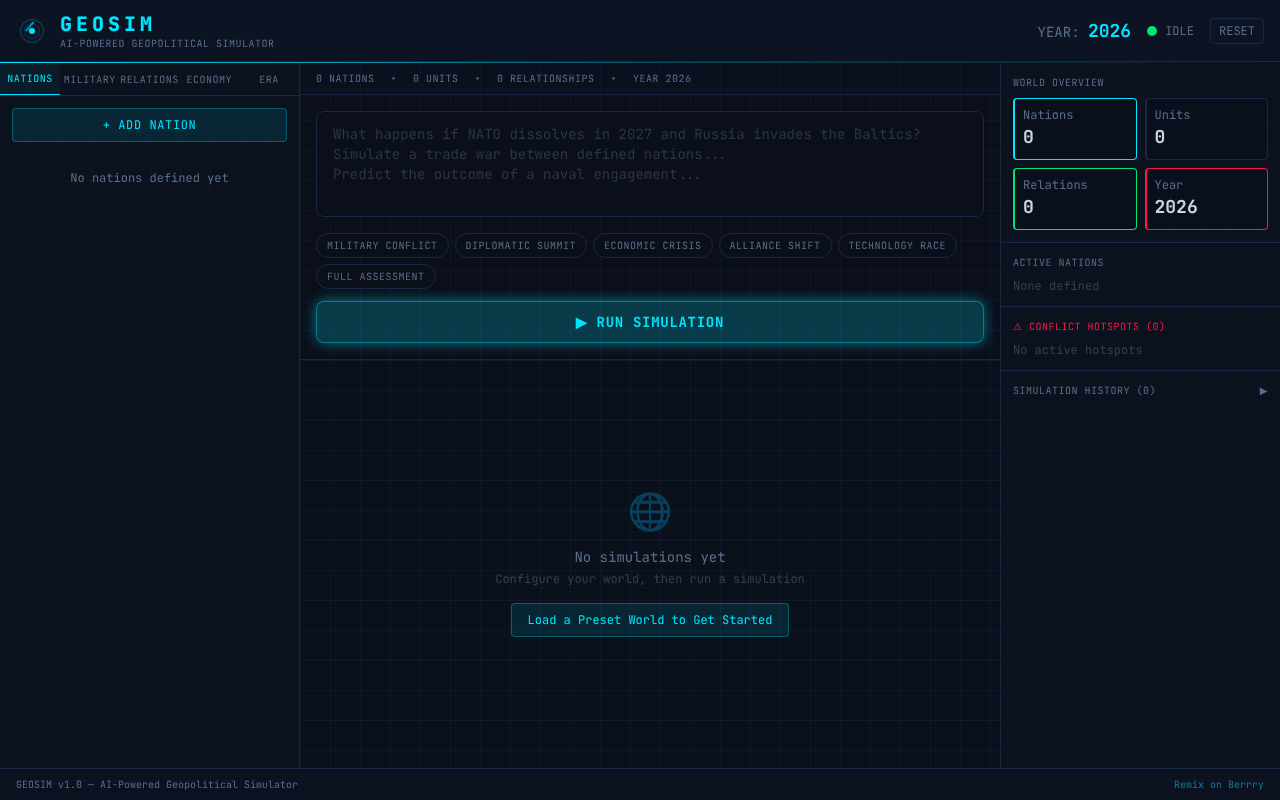Open the MILITARY tab
The height and width of the screenshot is (800, 1280).
[89, 79]
